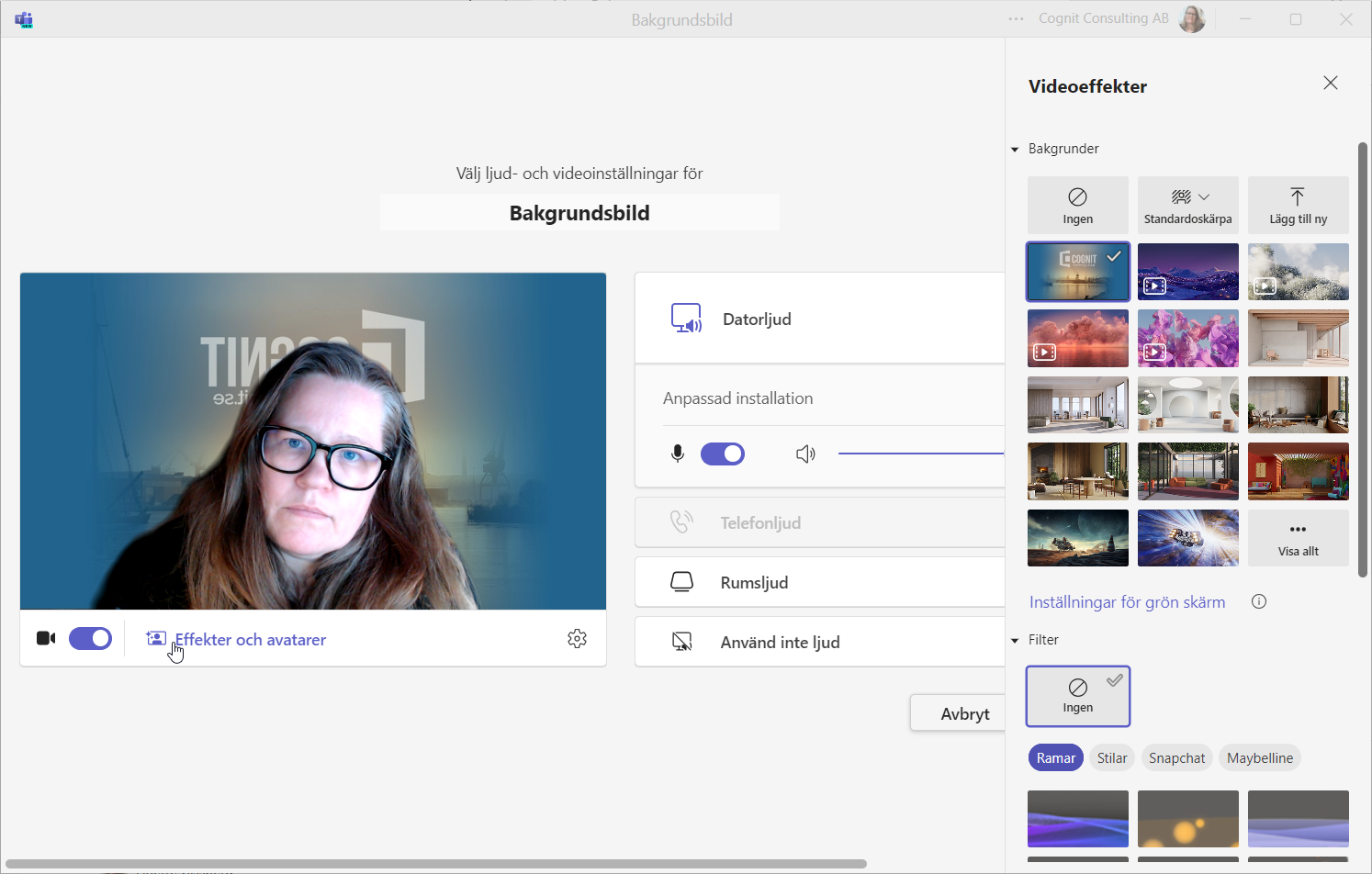1372x874 pixels.
Task: Select Ingen background option
Action: (1078, 206)
